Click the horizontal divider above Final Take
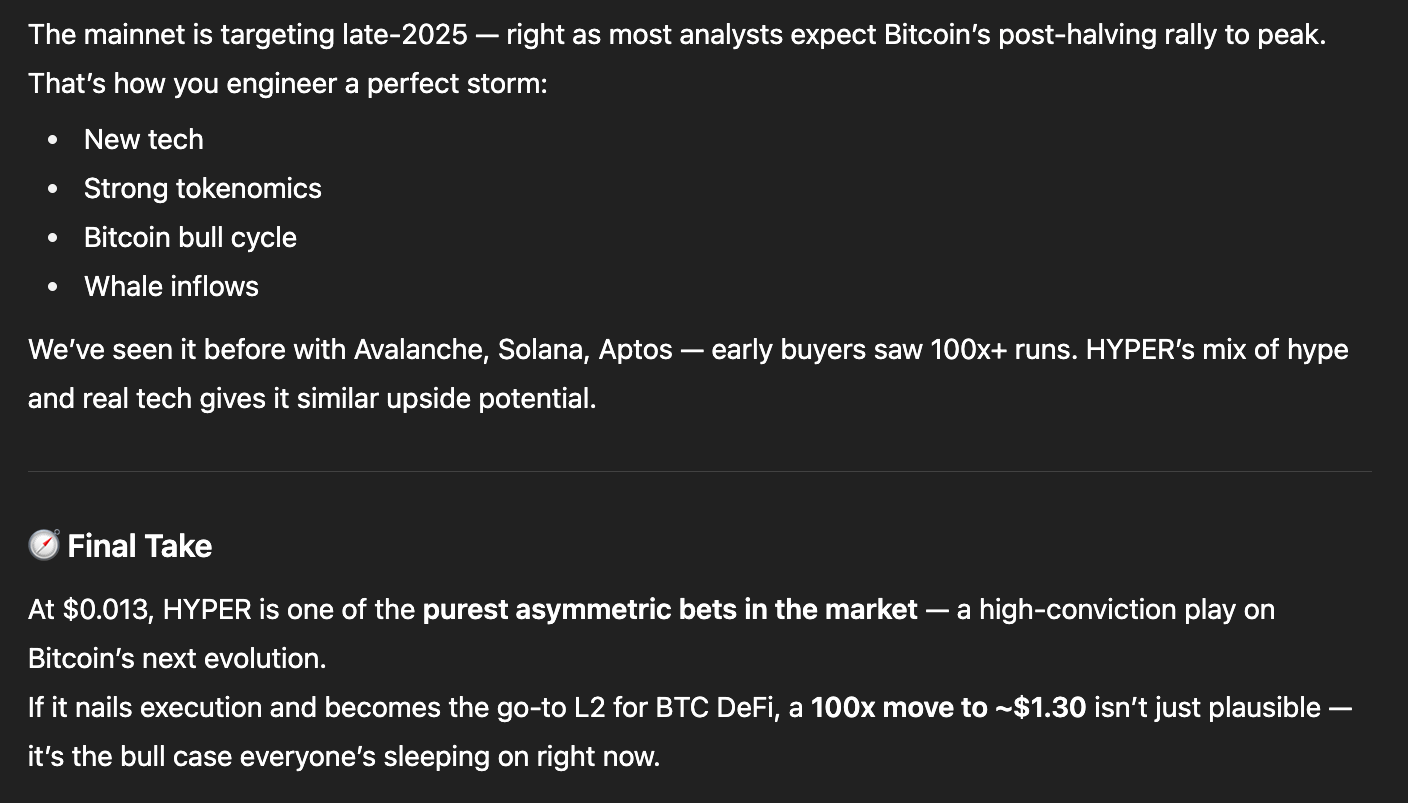 pyautogui.click(x=700, y=471)
